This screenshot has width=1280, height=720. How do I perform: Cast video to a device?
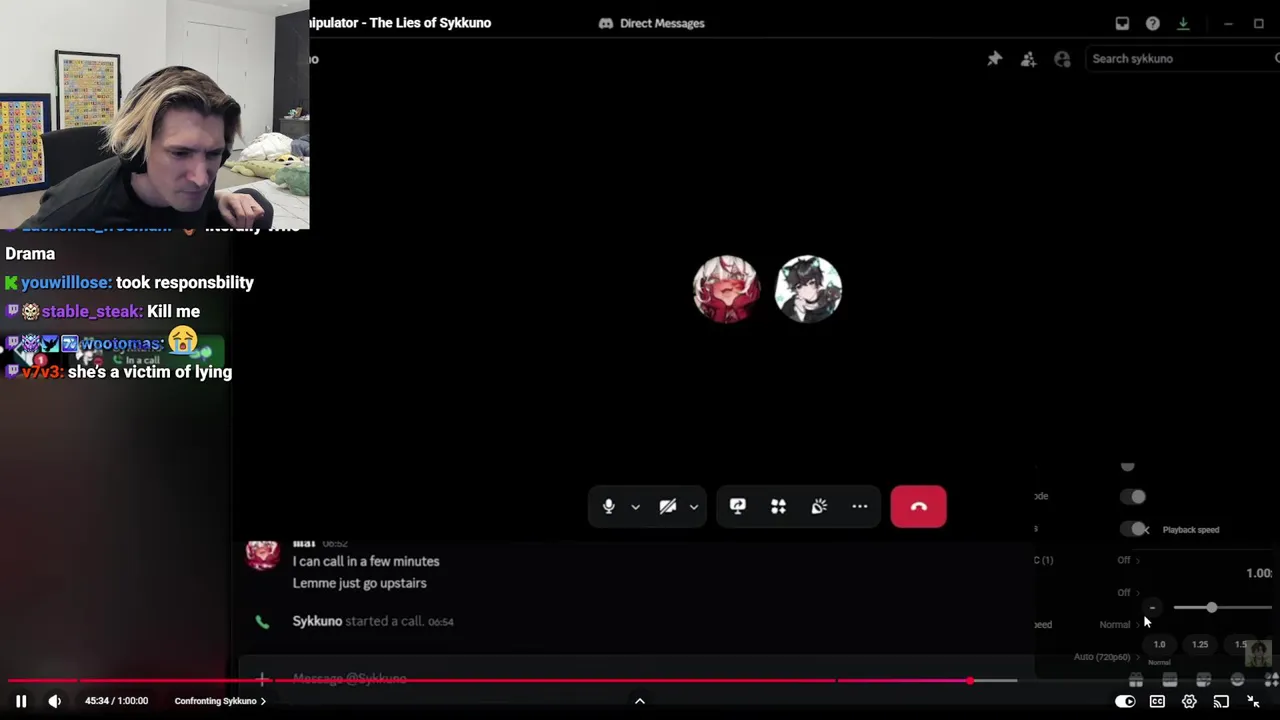pyautogui.click(x=1221, y=701)
